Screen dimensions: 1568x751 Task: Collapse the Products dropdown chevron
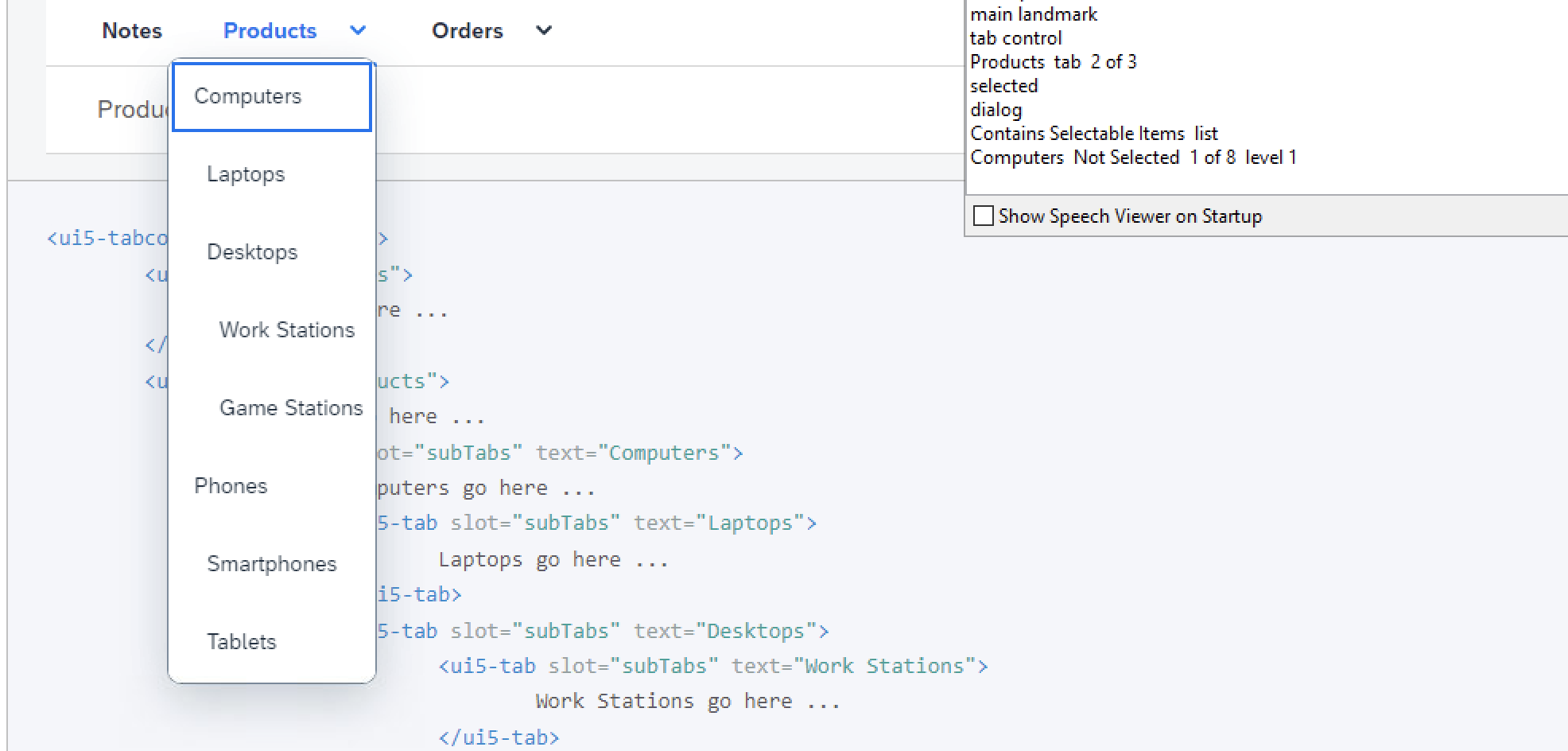(357, 32)
